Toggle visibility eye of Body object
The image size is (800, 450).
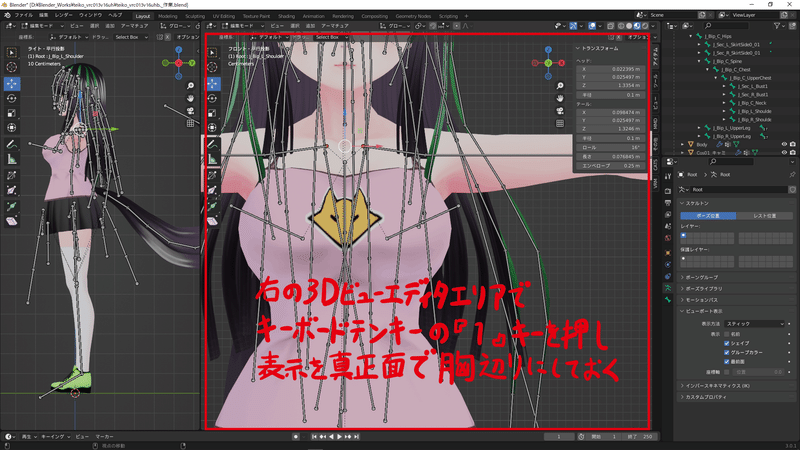784,144
